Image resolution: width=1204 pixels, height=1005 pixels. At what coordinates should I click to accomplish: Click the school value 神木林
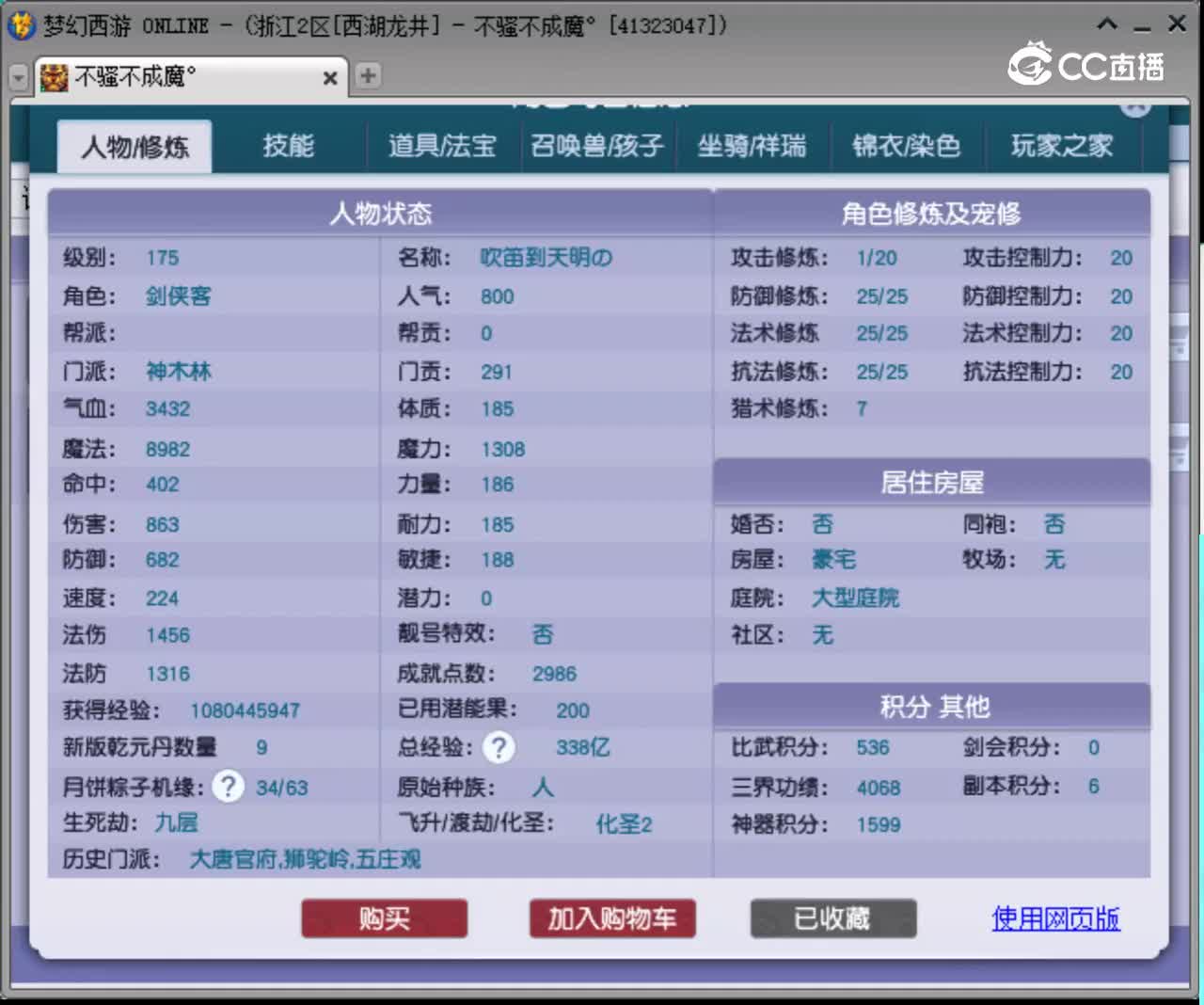178,372
